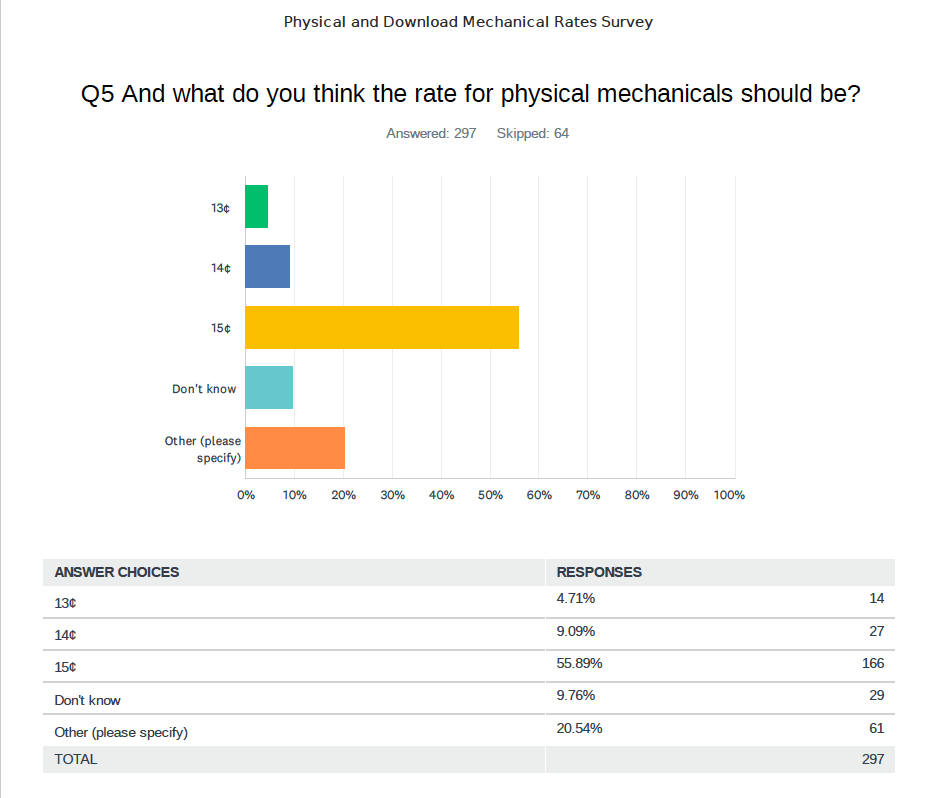Screen dimensions: 931x798
Task: Click the survey title header text
Action: 468,22
